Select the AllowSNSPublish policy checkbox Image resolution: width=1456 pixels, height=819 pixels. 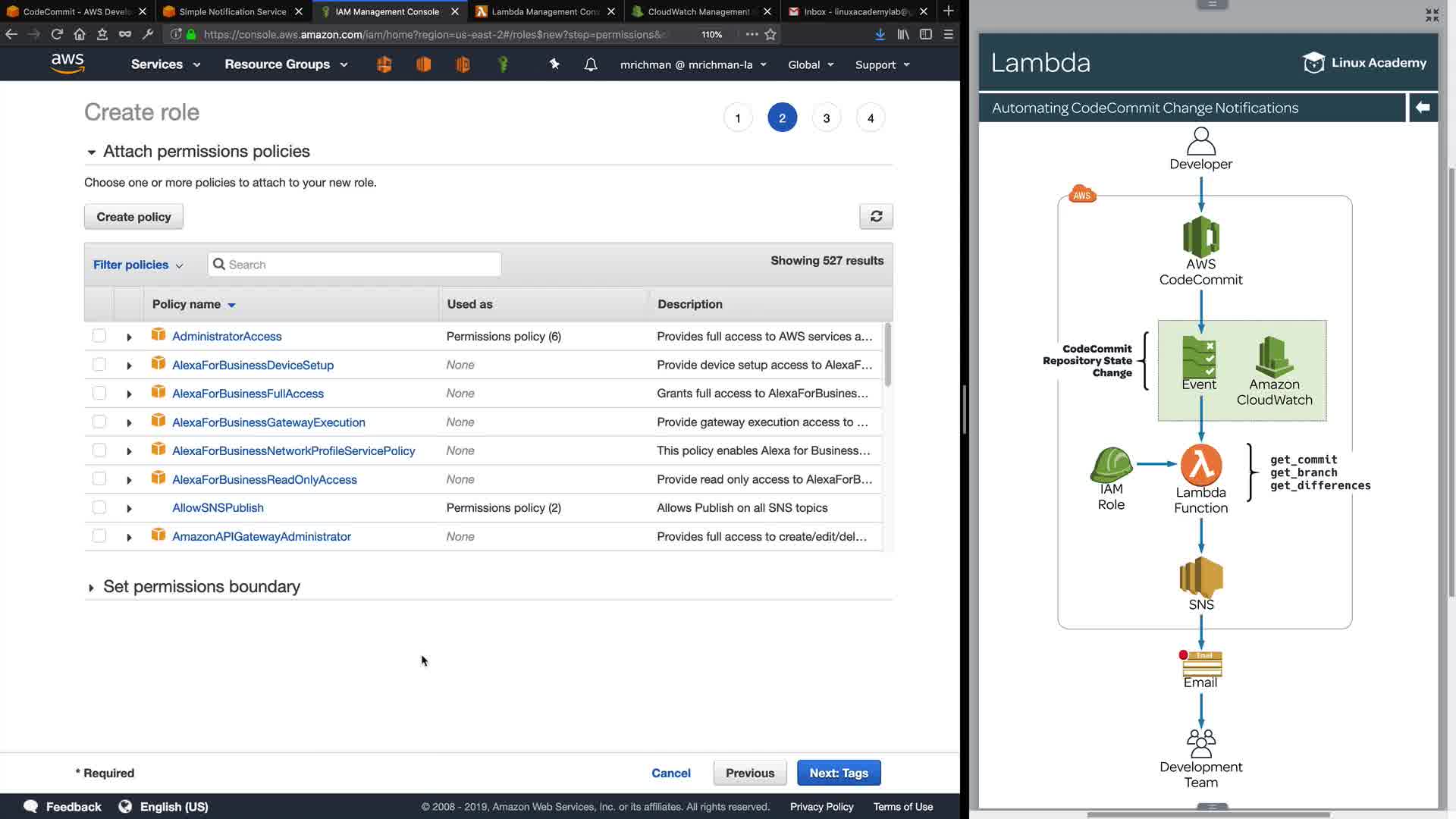pos(99,507)
